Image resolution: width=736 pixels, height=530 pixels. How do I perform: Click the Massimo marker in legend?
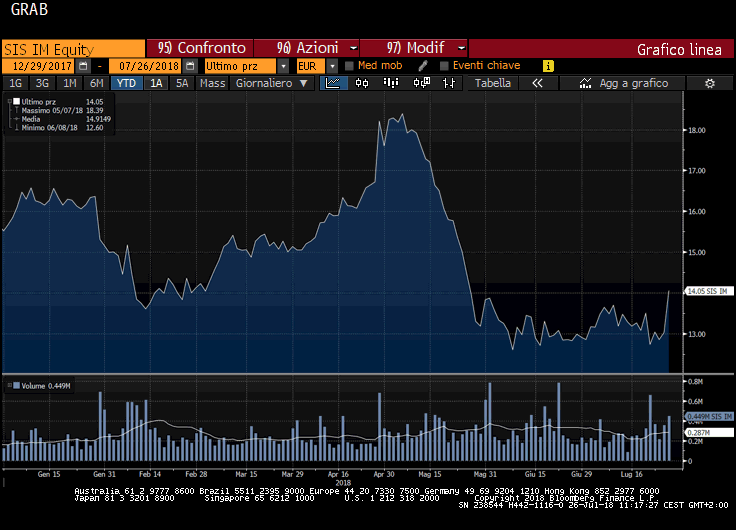[x=16, y=110]
